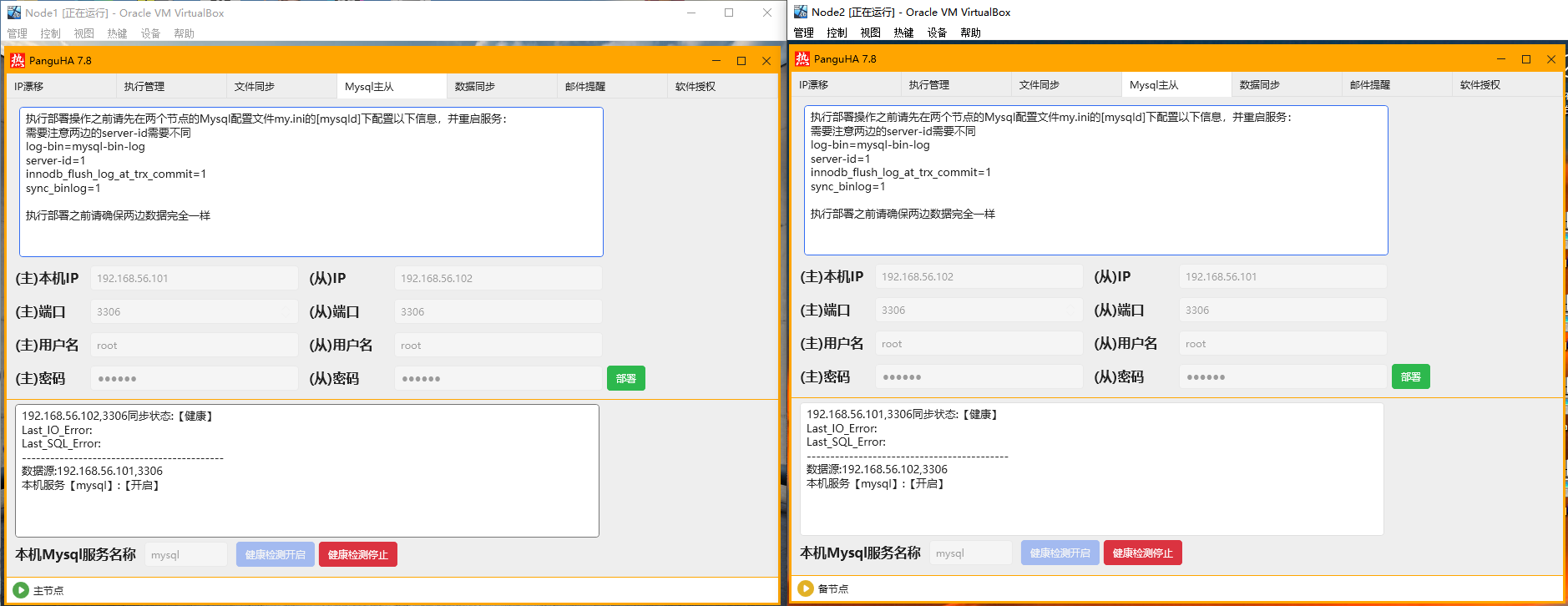Open 热键 menu in Node1 VirtualBox window
The width and height of the screenshot is (1568, 606).
[x=118, y=33]
